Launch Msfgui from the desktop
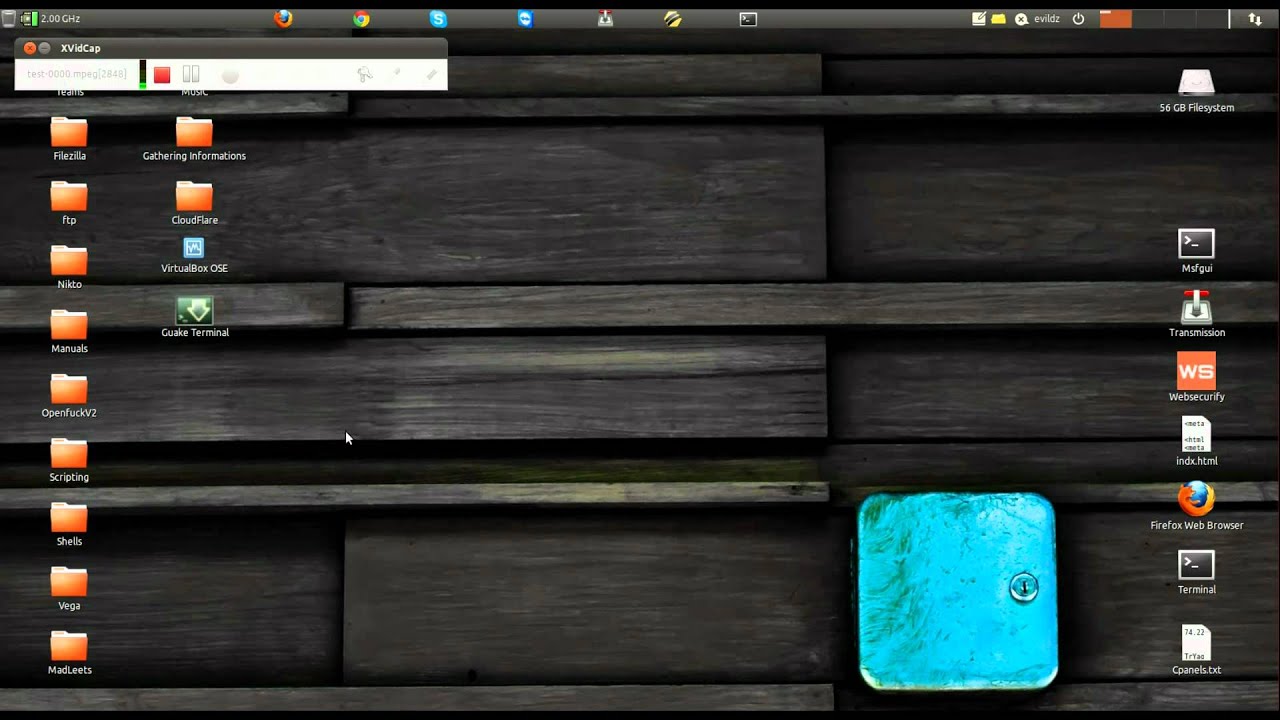This screenshot has height=720, width=1280. tap(1197, 251)
